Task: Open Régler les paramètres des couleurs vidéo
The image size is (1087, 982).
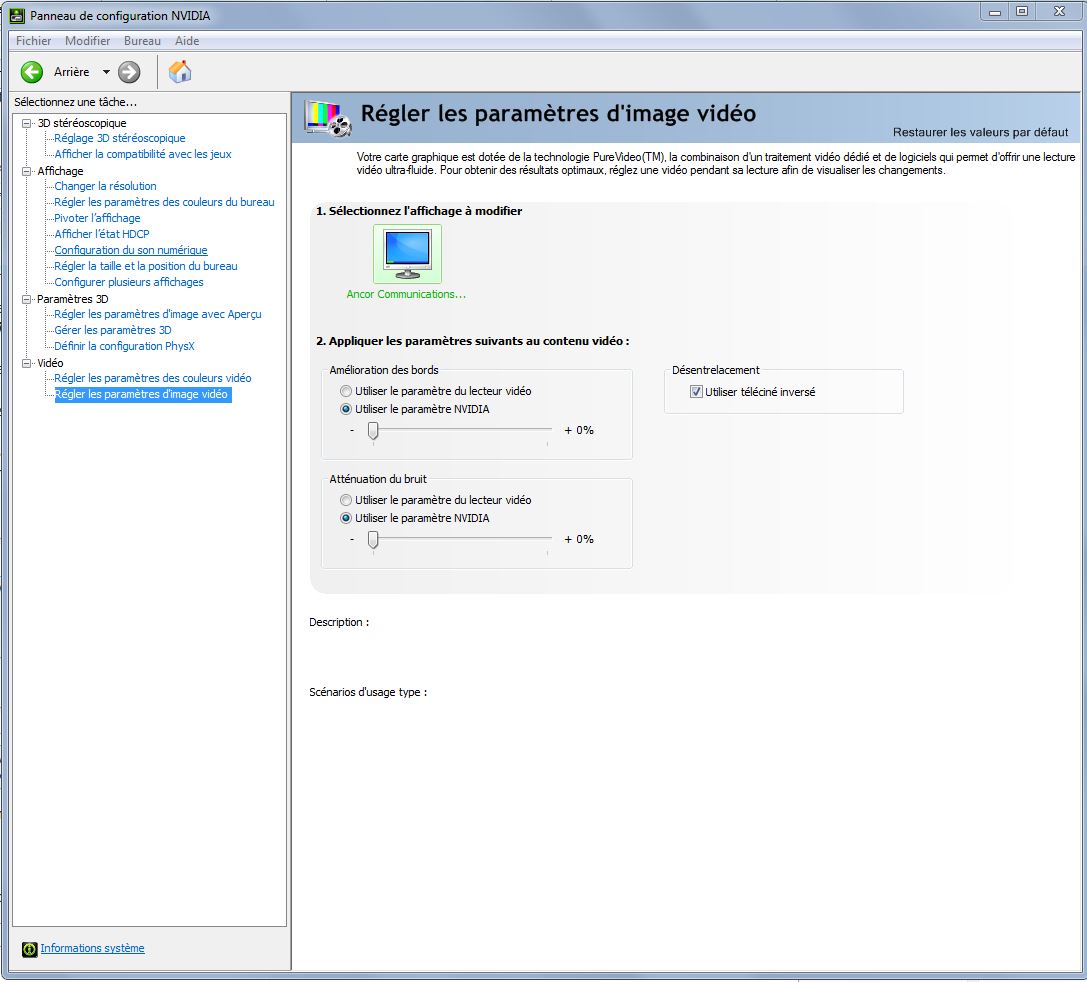Action: click(153, 378)
